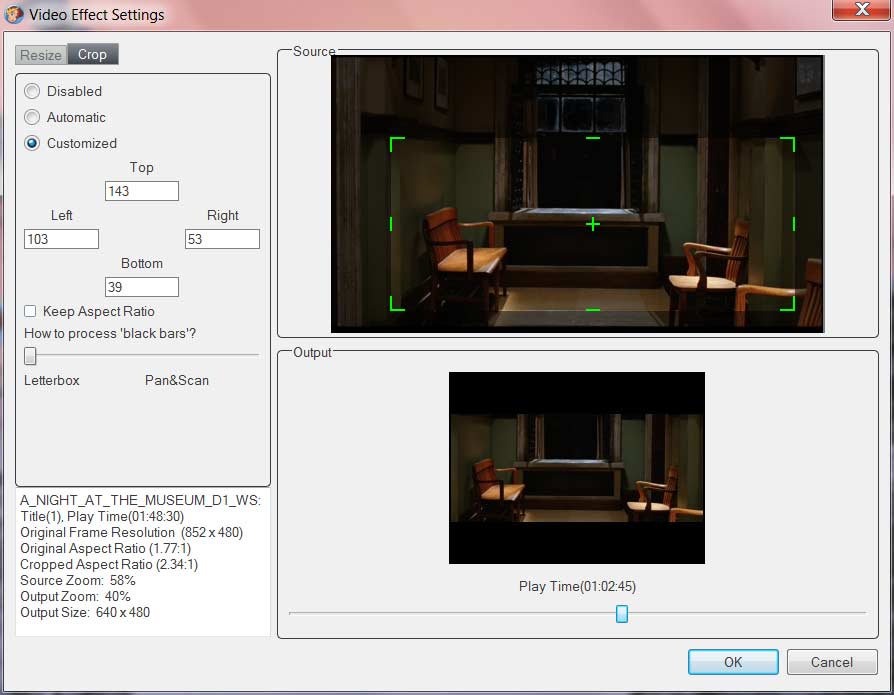Image resolution: width=894 pixels, height=695 pixels.
Task: Click the top-edge green crop marker
Action: tap(593, 138)
